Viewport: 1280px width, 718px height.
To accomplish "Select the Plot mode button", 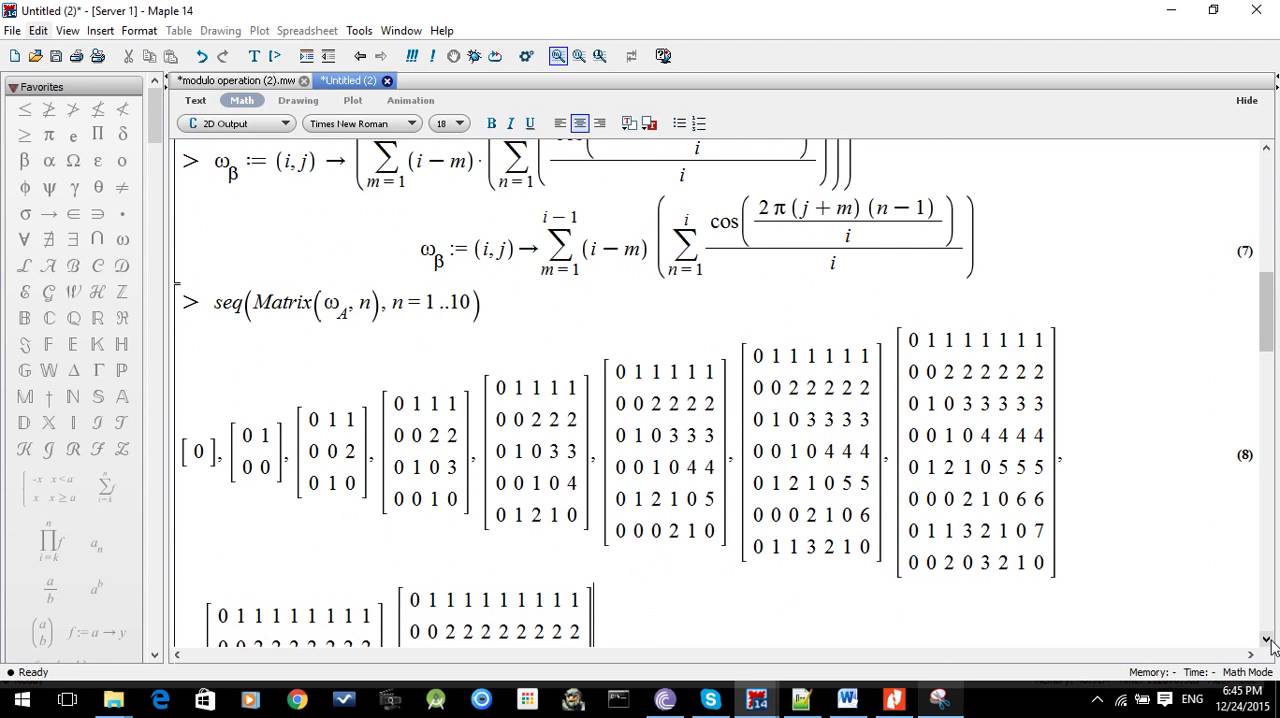I will click(353, 100).
